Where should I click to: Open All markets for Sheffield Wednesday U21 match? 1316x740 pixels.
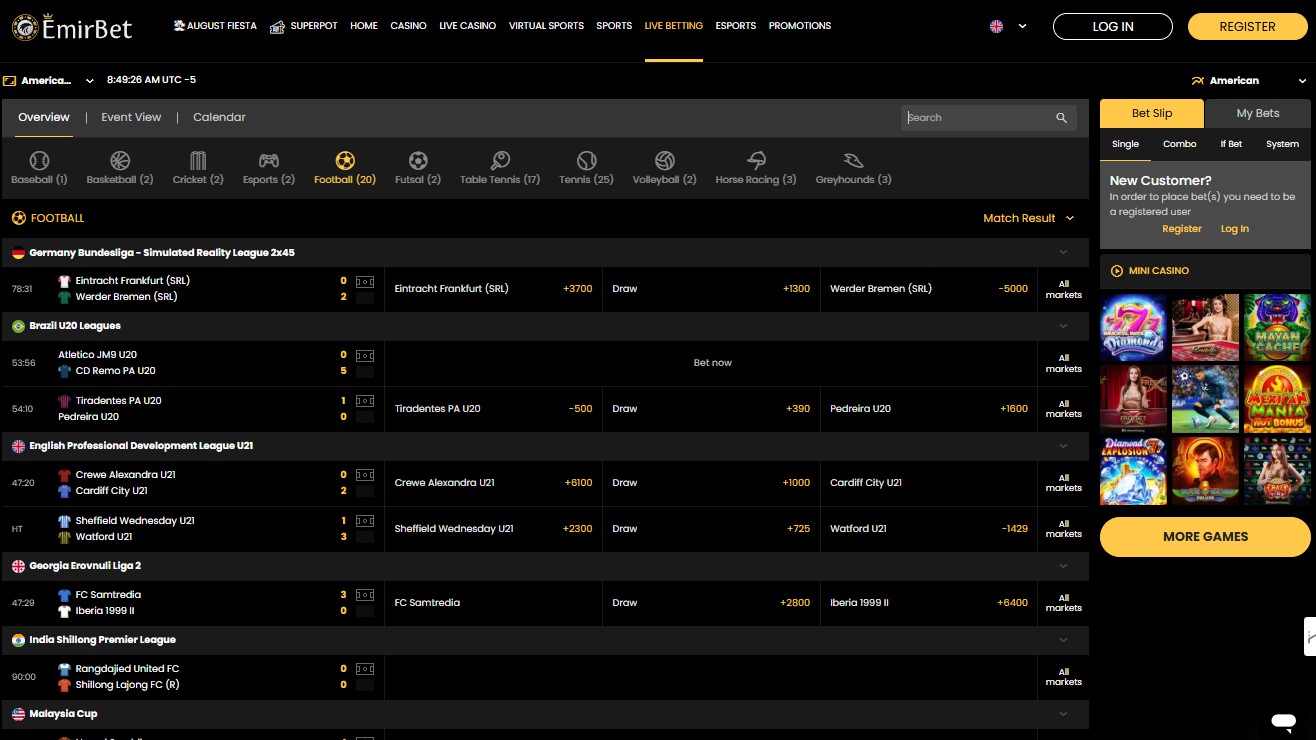(1063, 529)
